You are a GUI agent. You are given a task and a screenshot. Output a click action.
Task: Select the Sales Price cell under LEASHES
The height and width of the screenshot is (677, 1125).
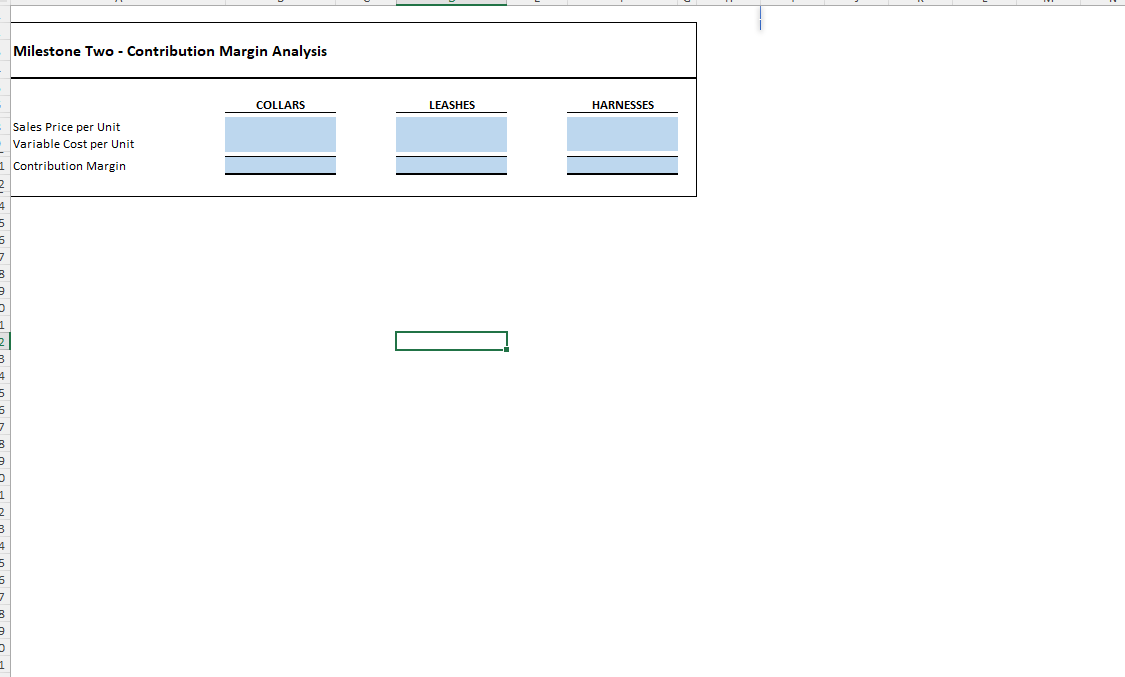451,127
